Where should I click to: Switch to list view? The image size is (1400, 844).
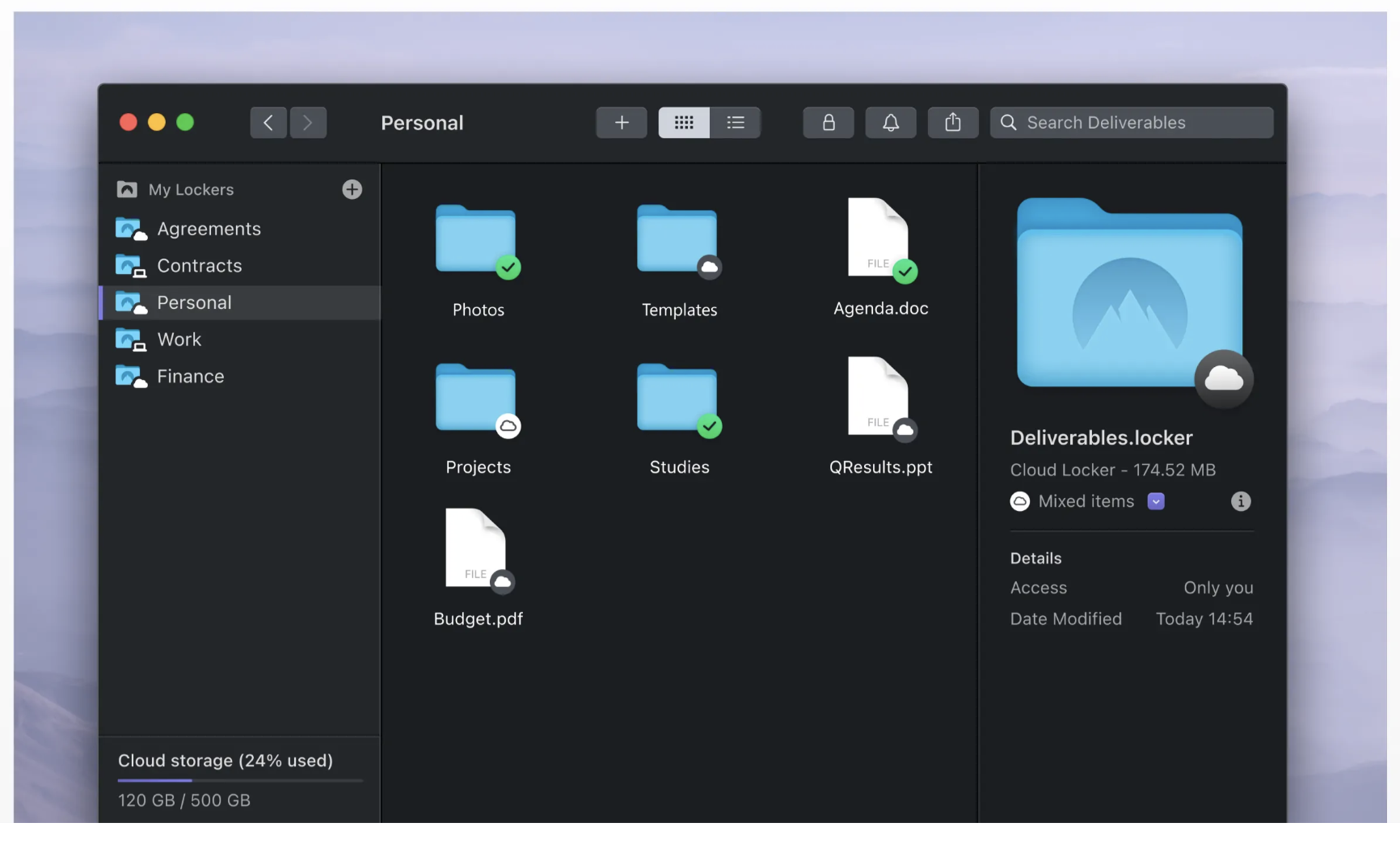click(x=736, y=123)
